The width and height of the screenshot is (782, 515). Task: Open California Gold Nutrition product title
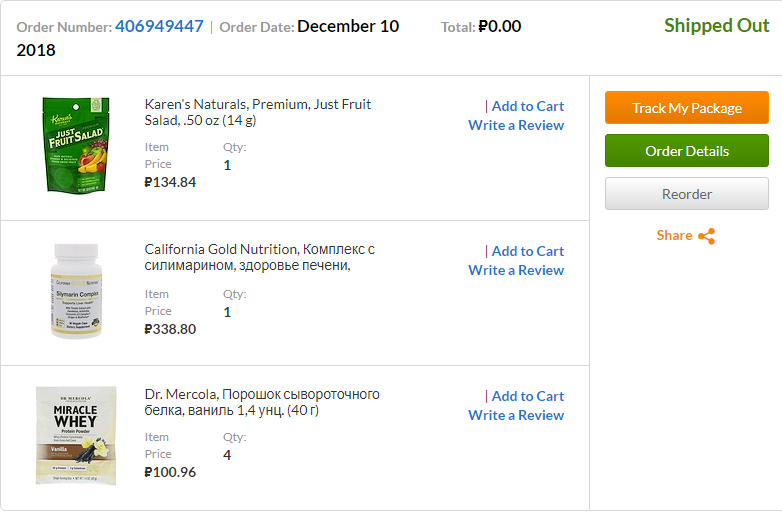[x=260, y=257]
